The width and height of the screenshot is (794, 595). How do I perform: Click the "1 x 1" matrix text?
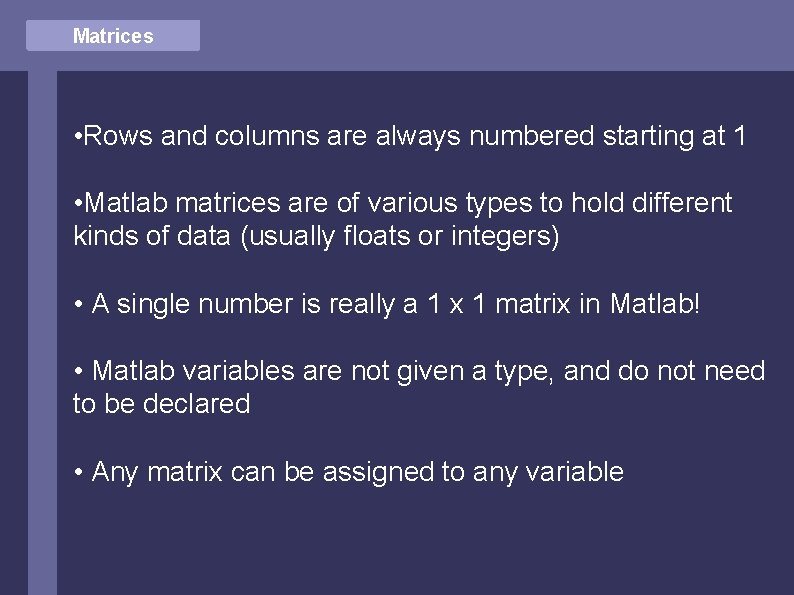454,304
